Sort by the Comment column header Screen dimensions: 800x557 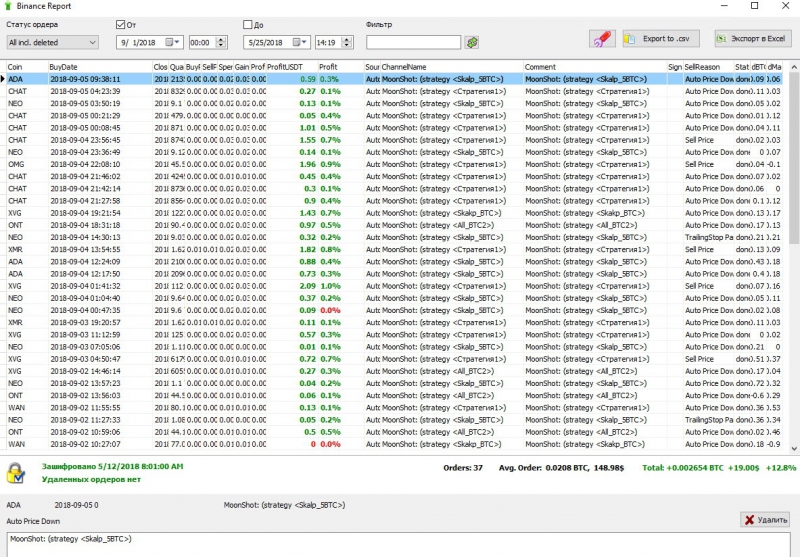(595, 67)
